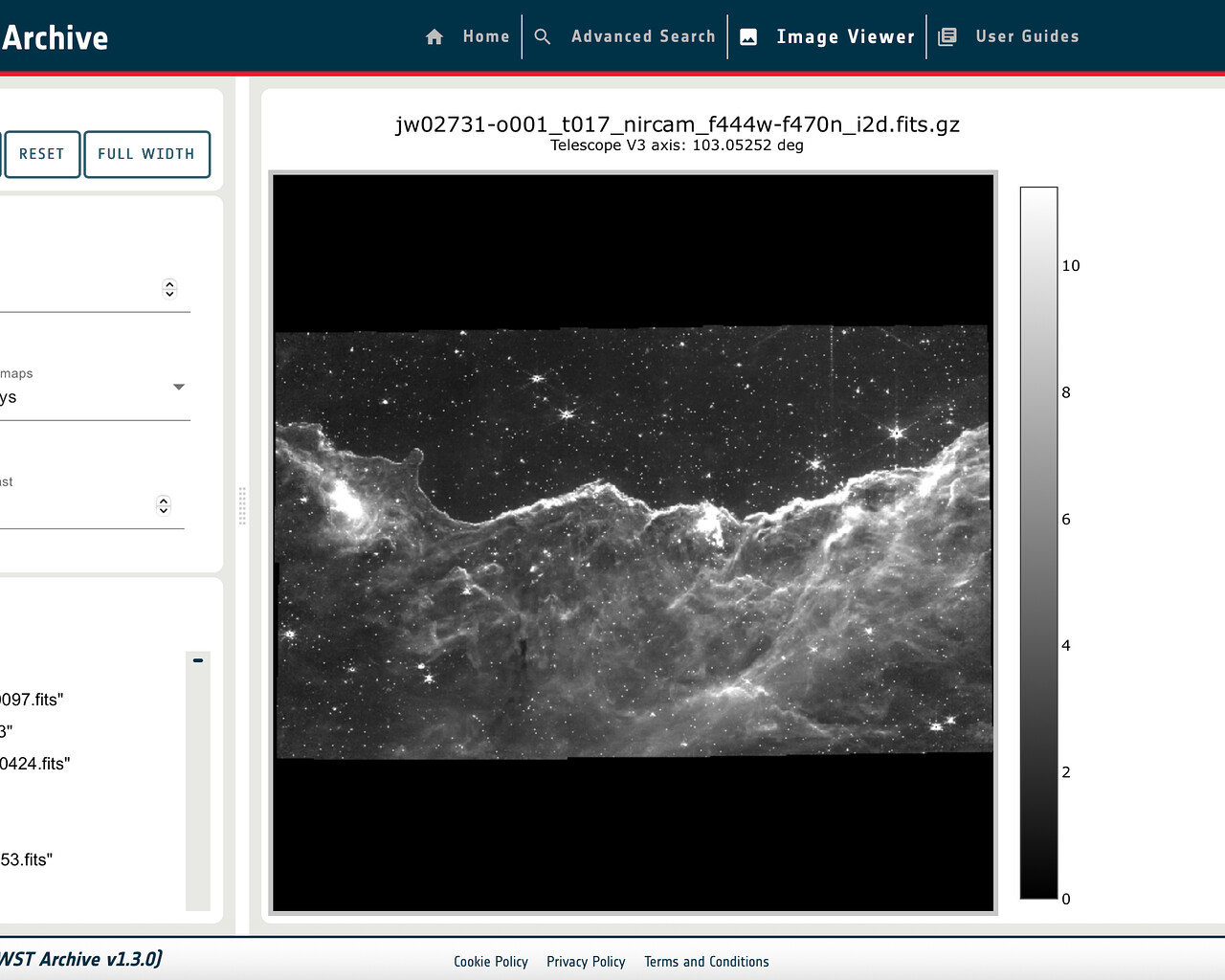Open the User Guides menu item
Screen dimensions: 1225x980
pos(1027,36)
